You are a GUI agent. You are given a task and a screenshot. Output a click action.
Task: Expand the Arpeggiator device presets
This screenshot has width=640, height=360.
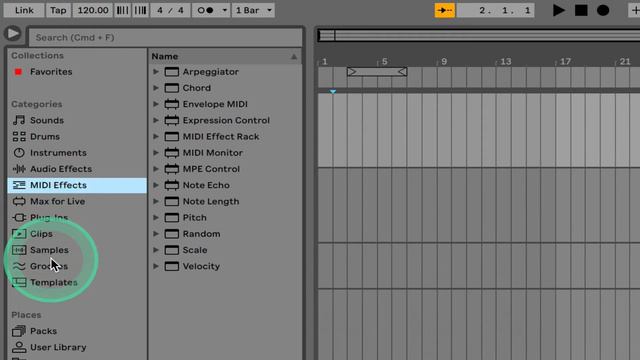click(x=156, y=72)
